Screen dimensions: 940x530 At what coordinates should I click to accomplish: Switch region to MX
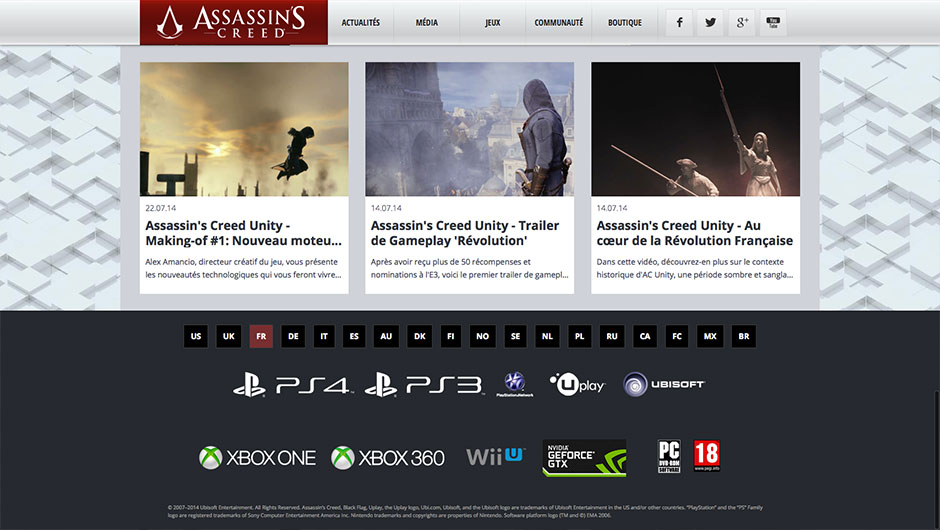click(710, 336)
